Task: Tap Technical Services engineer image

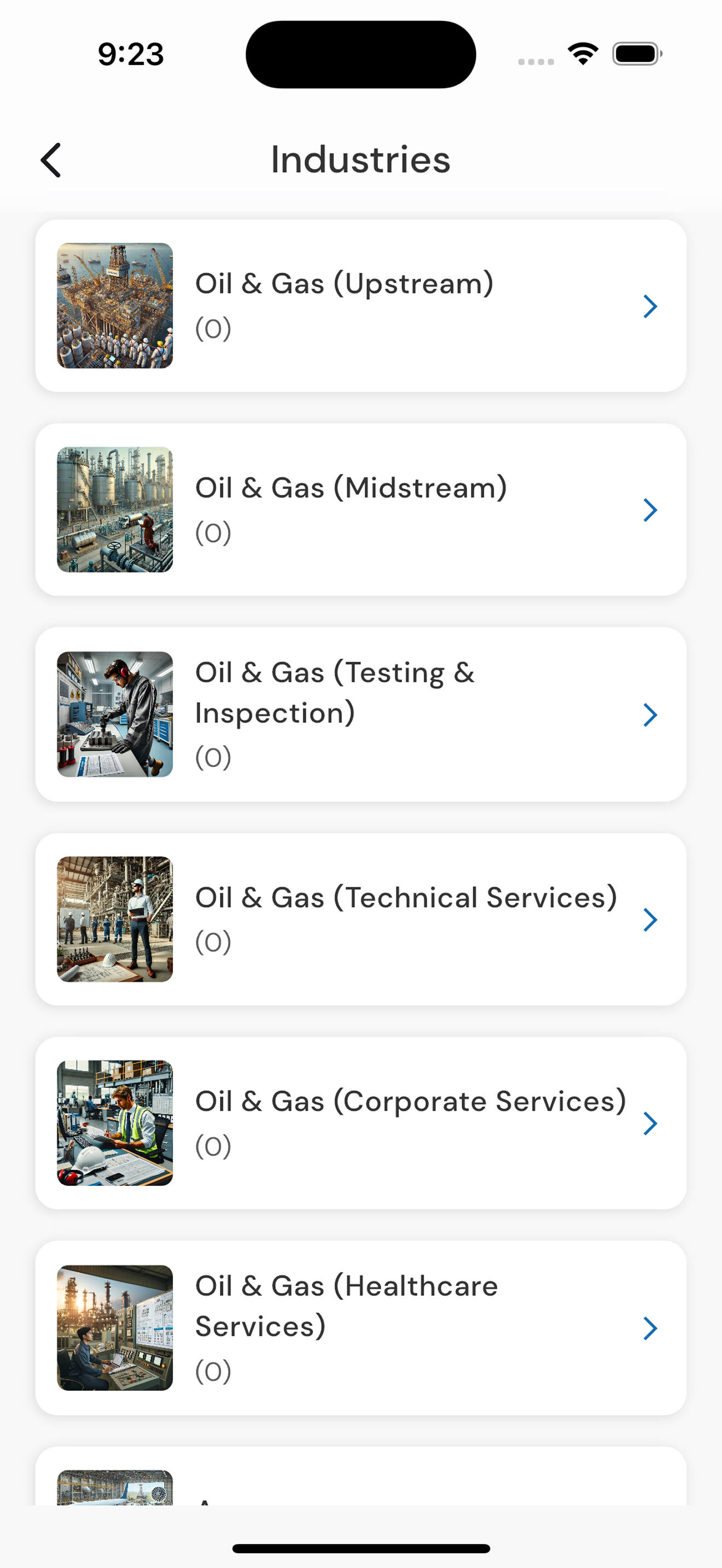Action: 115,919
